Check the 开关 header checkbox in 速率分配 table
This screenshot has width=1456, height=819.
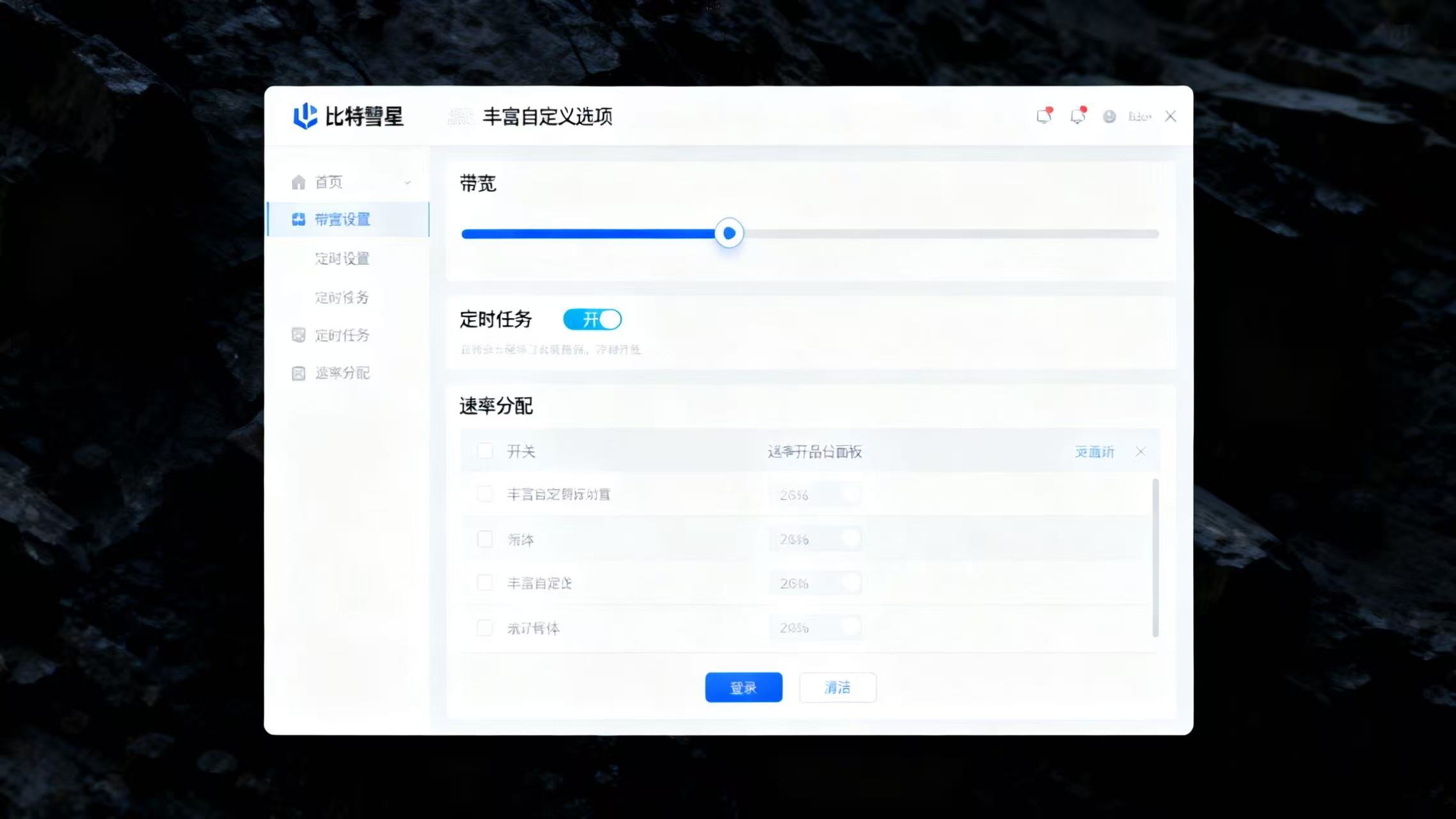(485, 451)
